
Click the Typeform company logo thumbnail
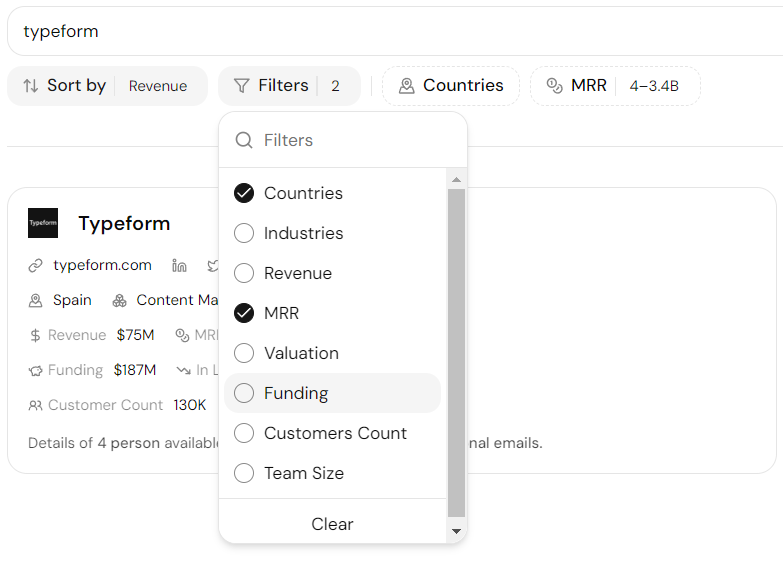click(x=43, y=223)
